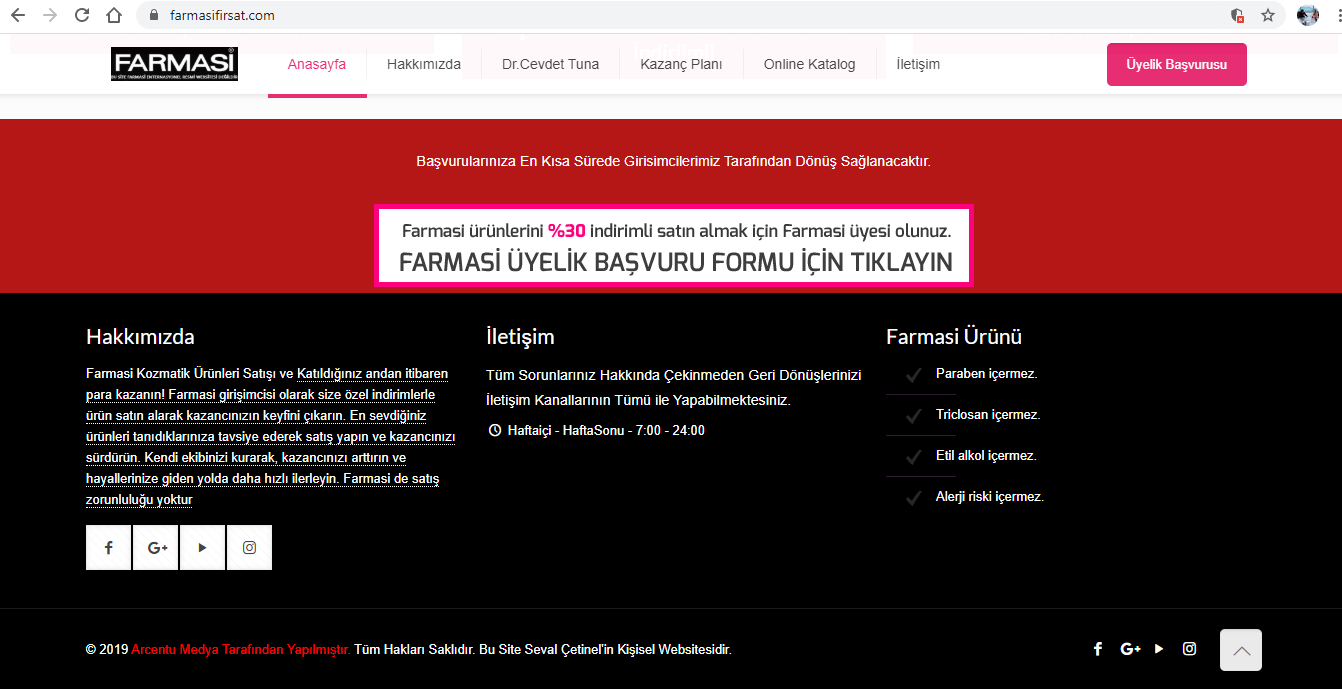Click the footer 'Hakkımızda' heading
This screenshot has width=1342, height=689.
[140, 337]
